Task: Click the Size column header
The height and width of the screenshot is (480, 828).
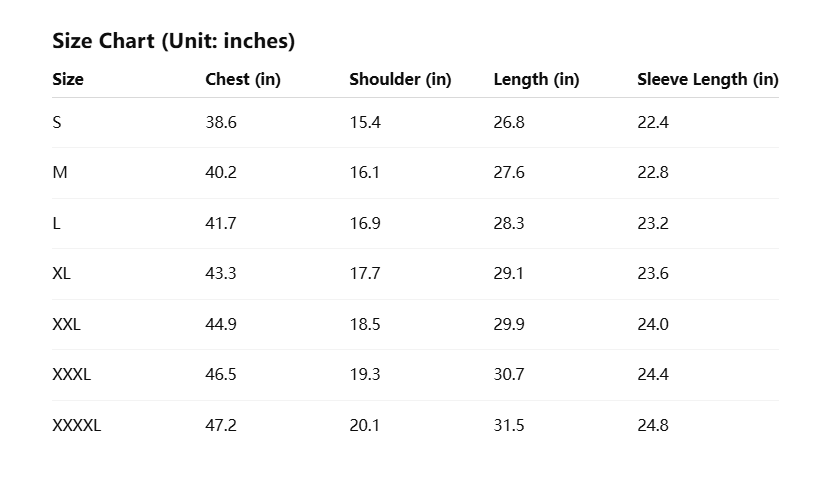Action: (68, 80)
